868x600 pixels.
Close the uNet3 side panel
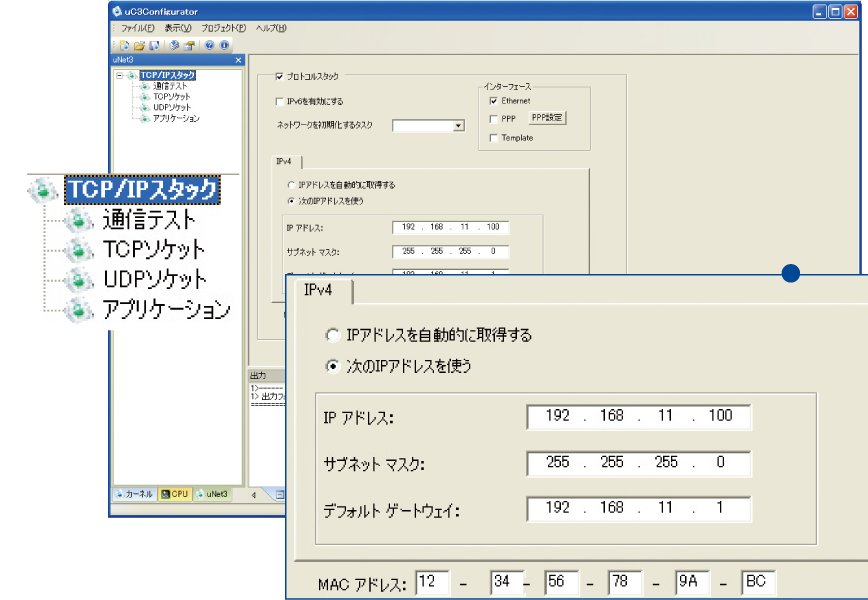[239, 60]
